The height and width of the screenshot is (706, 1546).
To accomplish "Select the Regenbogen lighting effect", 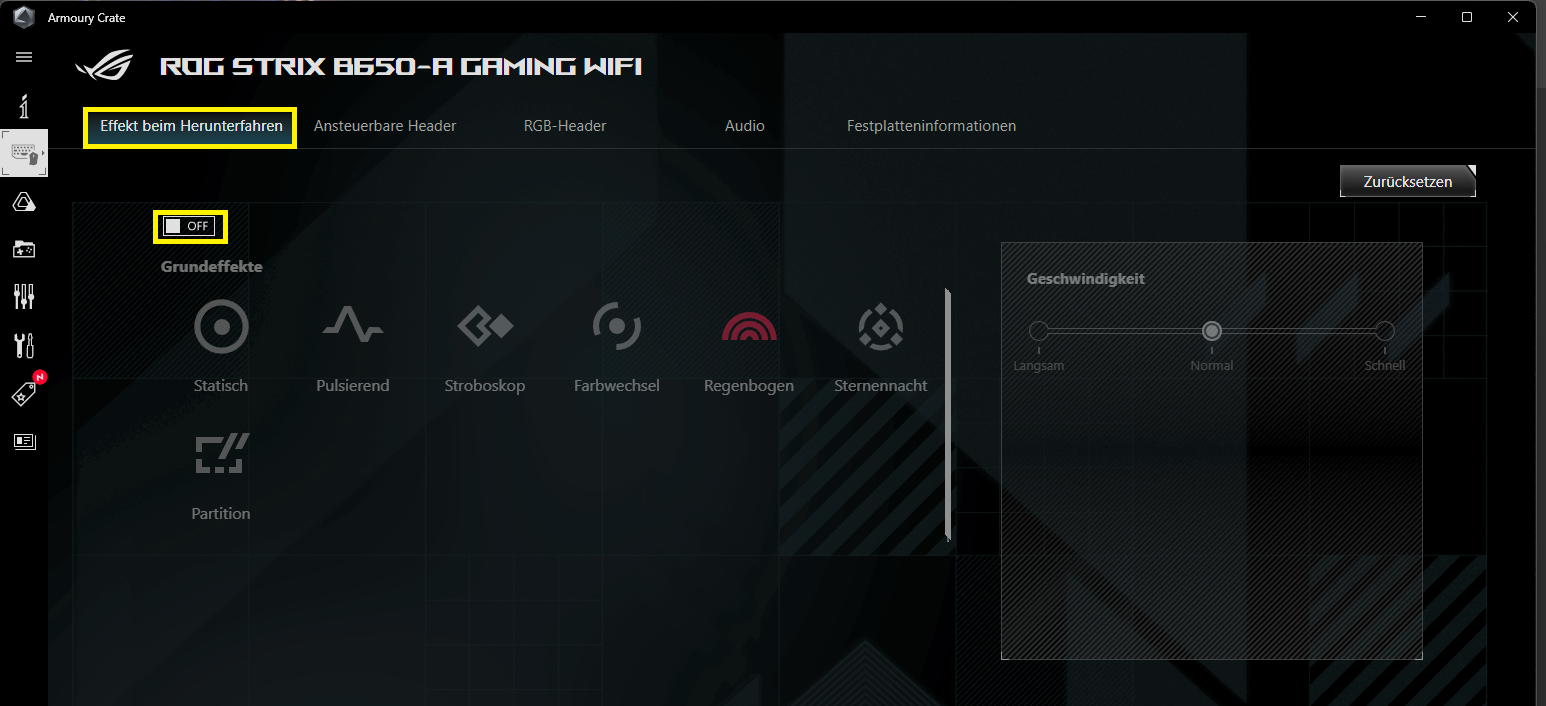I will [x=749, y=346].
